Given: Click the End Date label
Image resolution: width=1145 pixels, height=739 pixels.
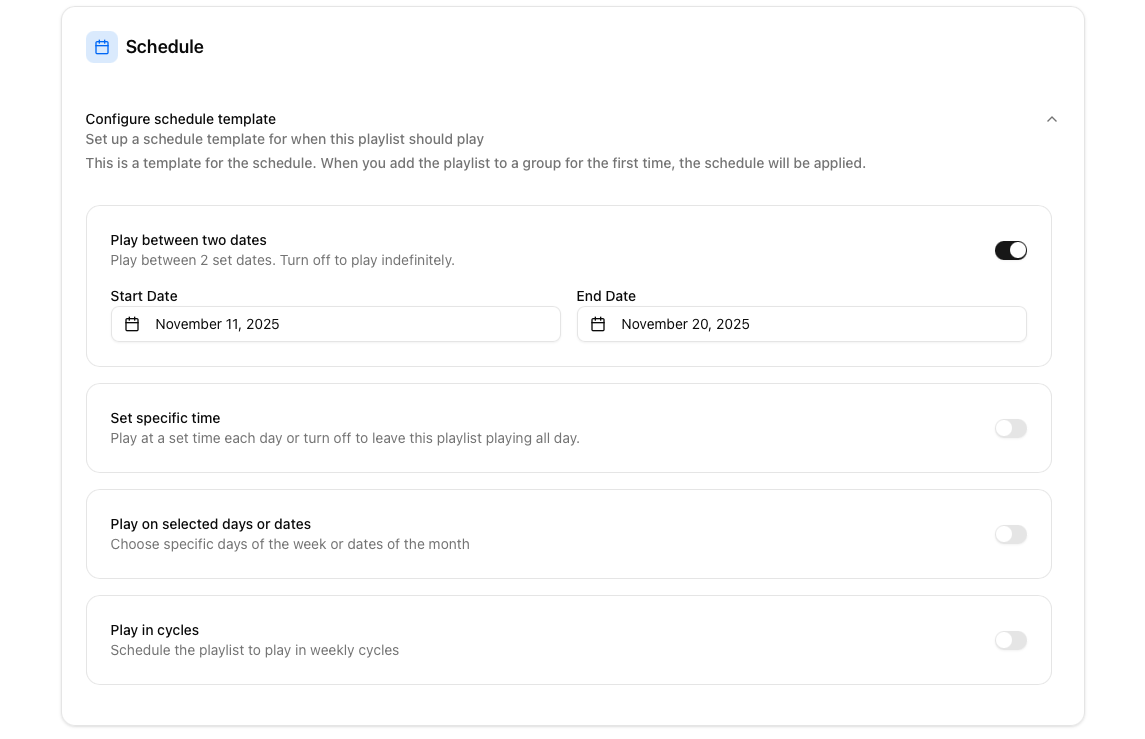Looking at the screenshot, I should (606, 296).
